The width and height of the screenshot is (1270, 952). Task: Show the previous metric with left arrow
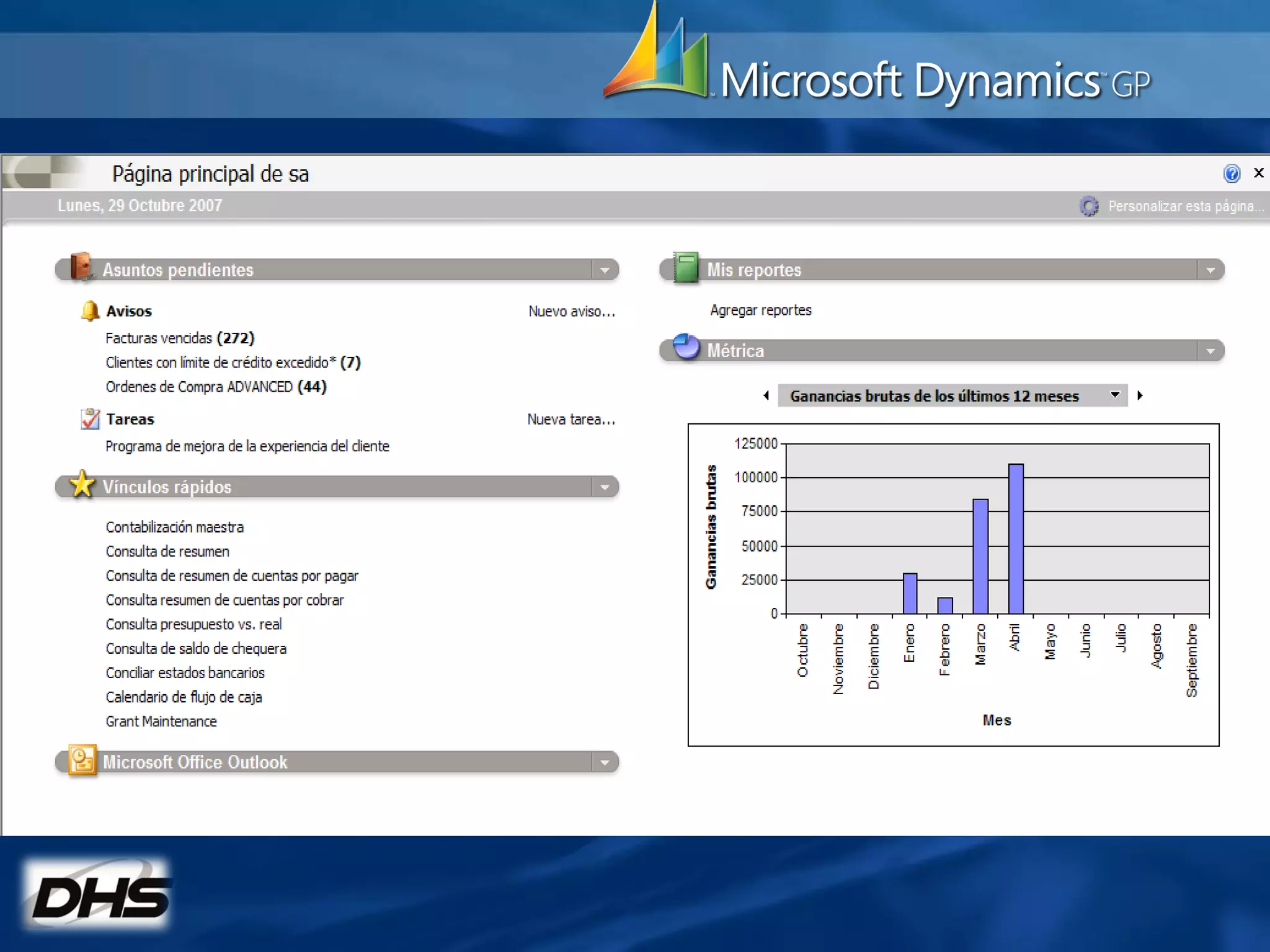766,395
